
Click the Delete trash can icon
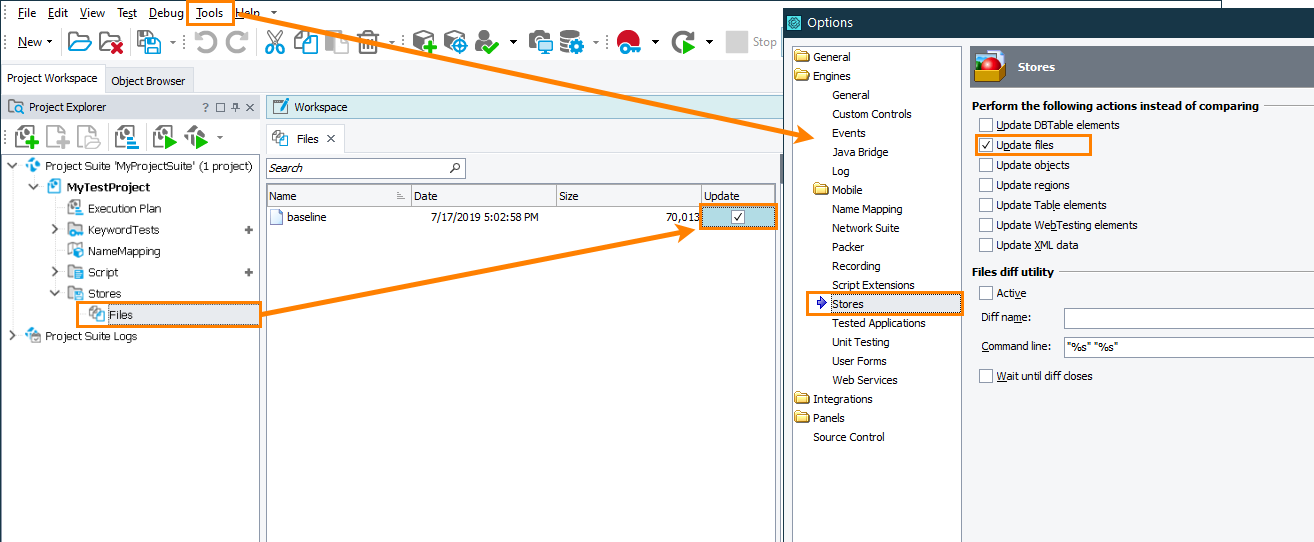click(x=368, y=42)
